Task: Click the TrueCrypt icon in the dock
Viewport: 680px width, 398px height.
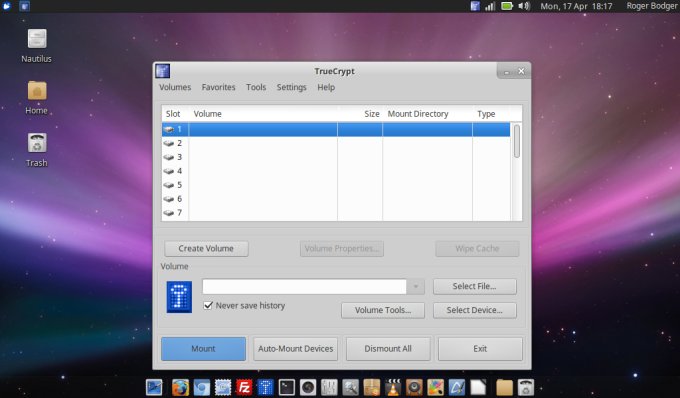Action: click(265, 387)
